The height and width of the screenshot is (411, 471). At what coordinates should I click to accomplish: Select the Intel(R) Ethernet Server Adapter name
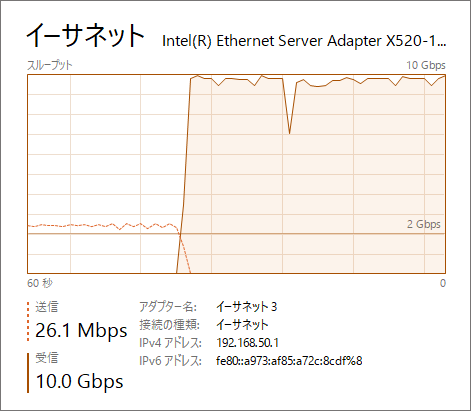304,41
